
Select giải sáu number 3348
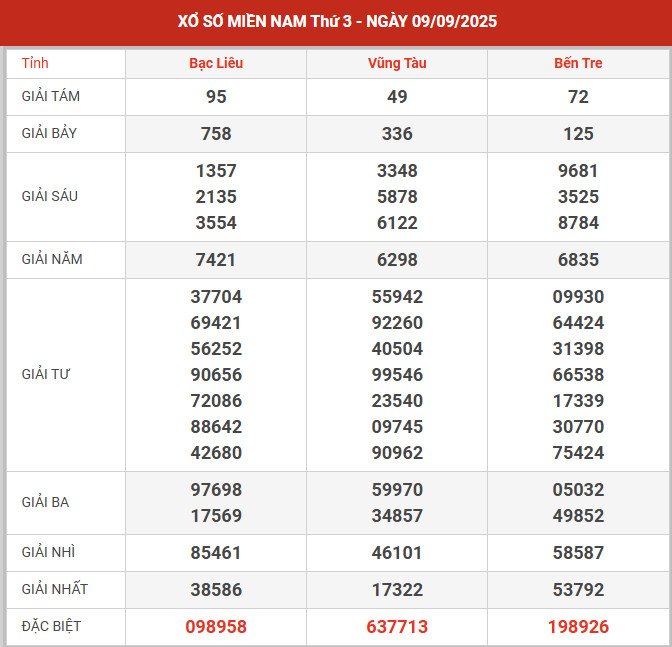click(397, 171)
